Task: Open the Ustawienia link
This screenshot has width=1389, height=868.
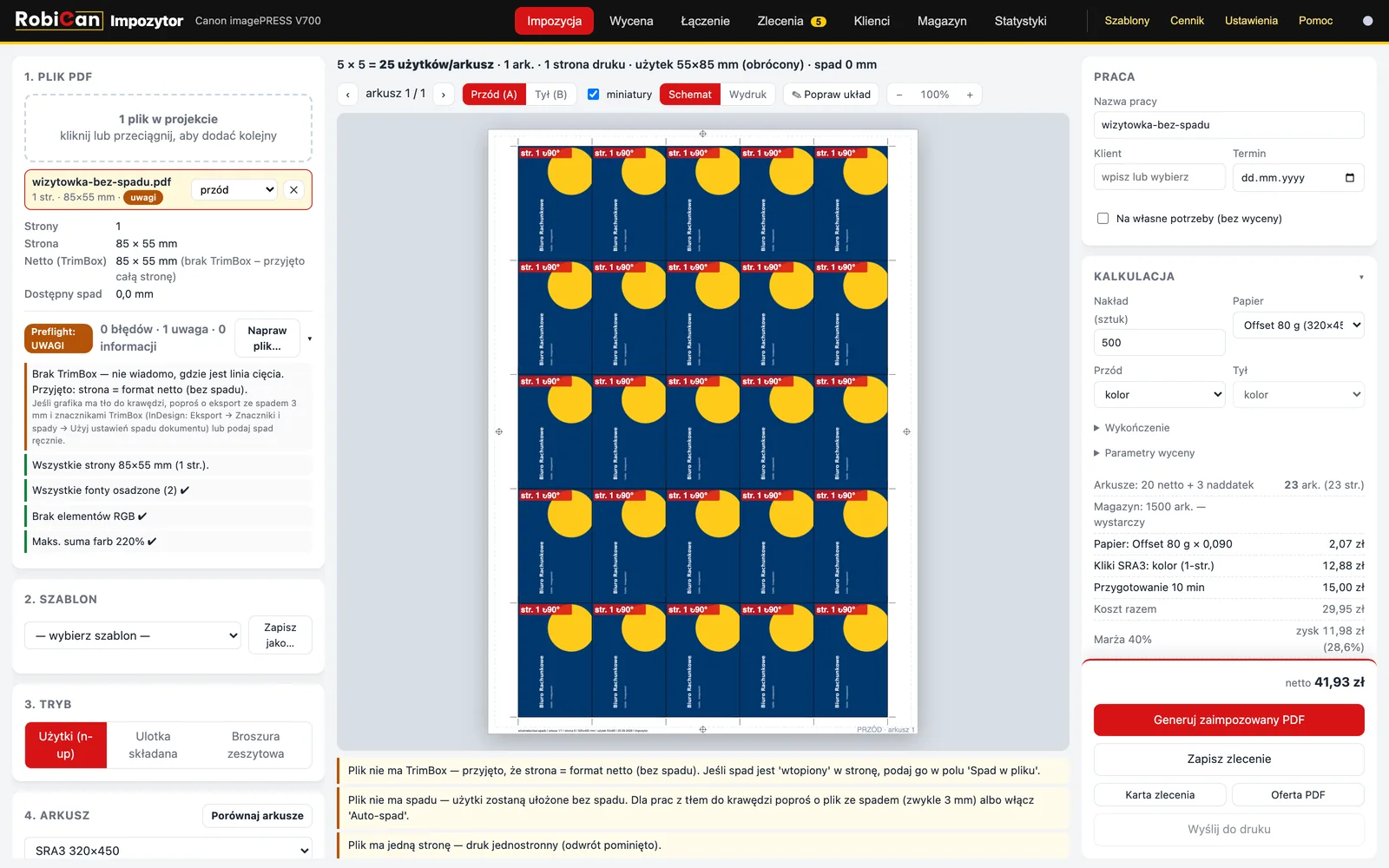Action: [1251, 21]
